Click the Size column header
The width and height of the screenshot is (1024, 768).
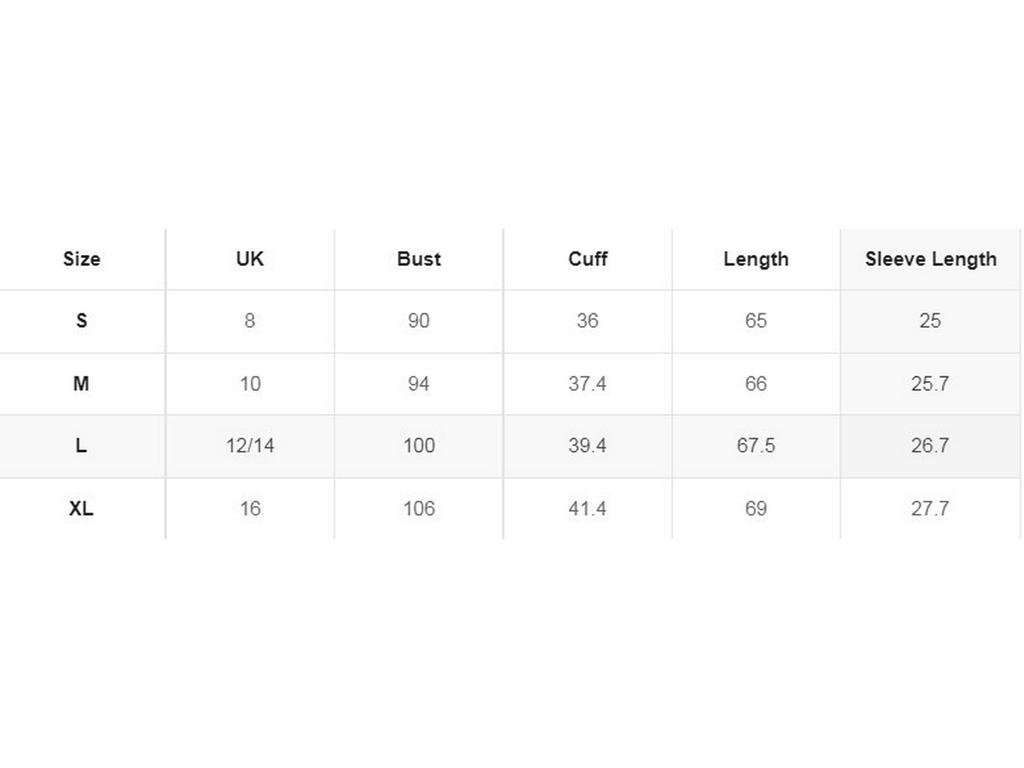(81, 259)
